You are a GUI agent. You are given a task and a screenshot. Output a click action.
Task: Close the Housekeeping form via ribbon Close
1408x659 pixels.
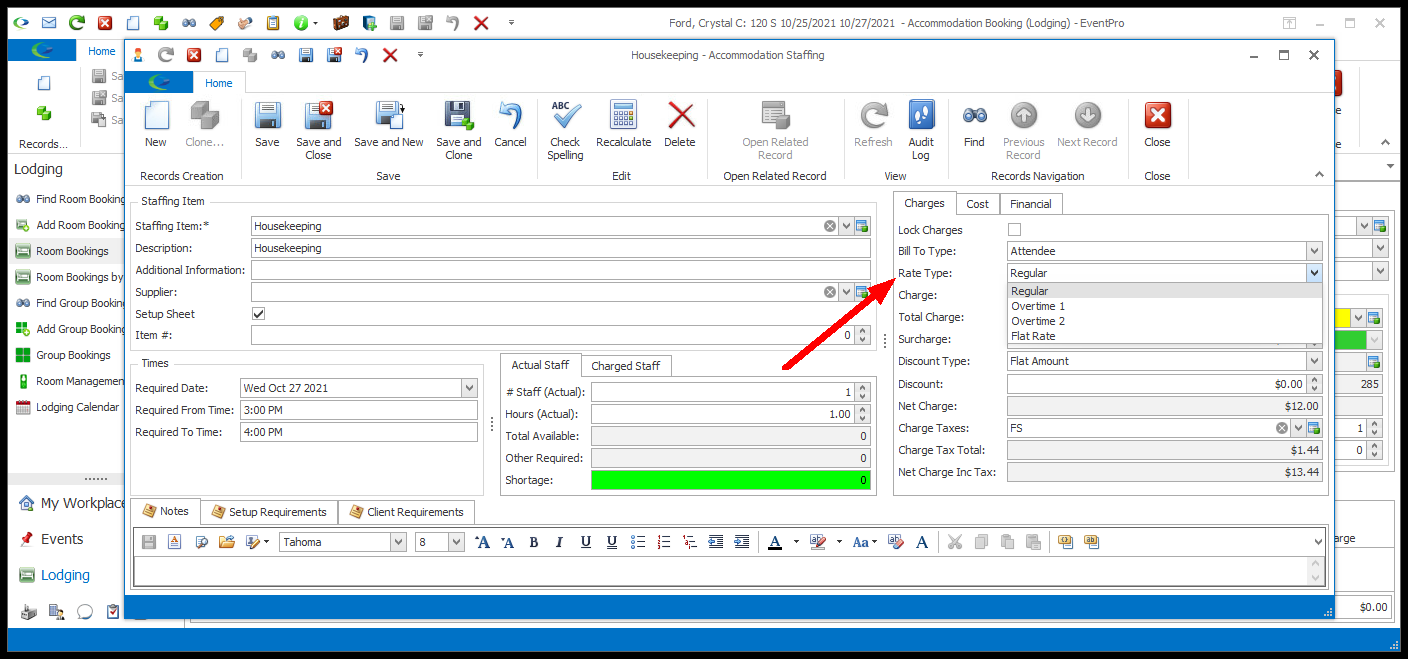point(1157,125)
